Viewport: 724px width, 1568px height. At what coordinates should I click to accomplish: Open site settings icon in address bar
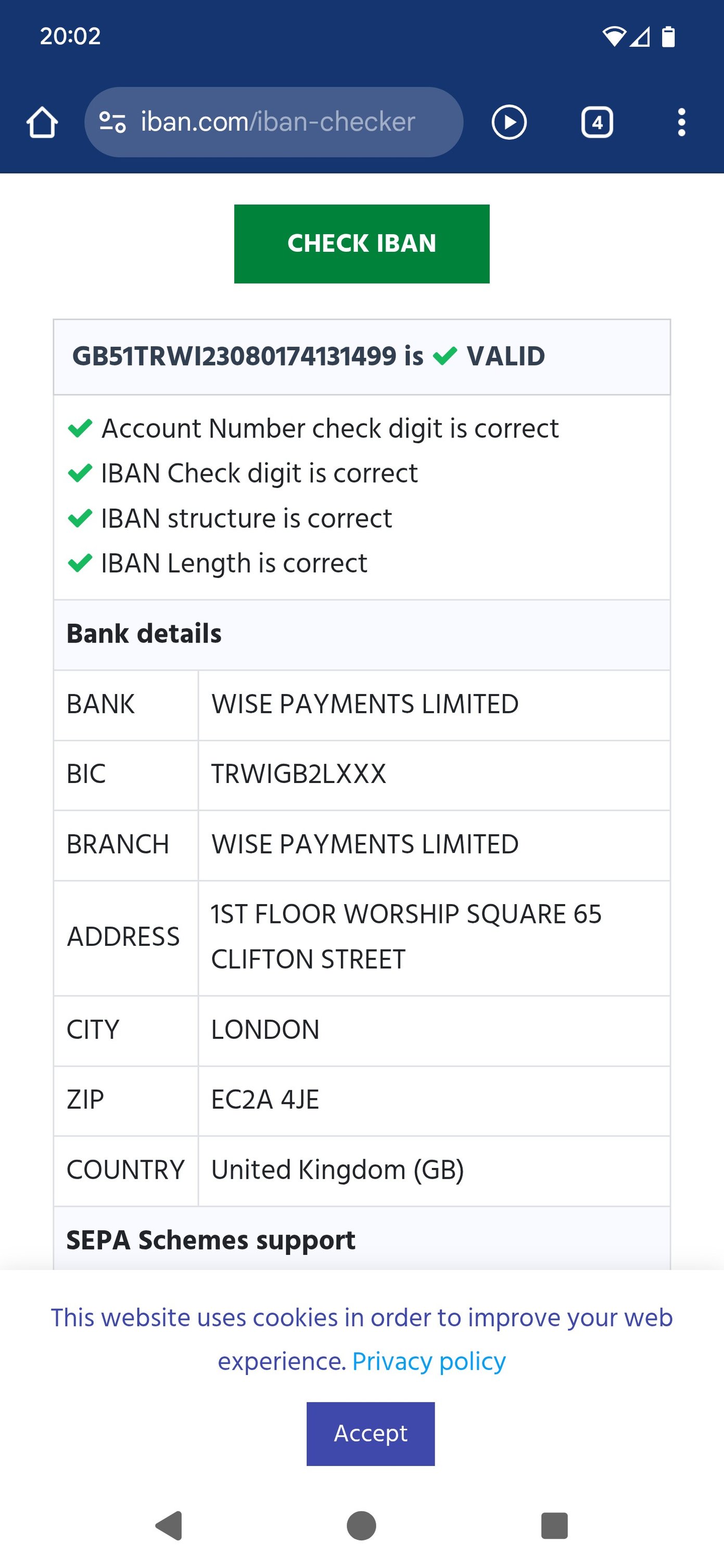tap(112, 122)
